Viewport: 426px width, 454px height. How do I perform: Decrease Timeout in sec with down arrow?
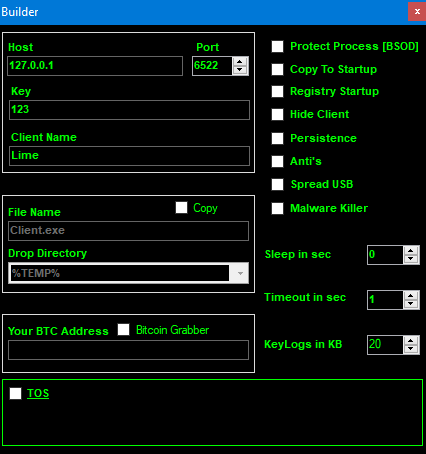[x=411, y=304]
